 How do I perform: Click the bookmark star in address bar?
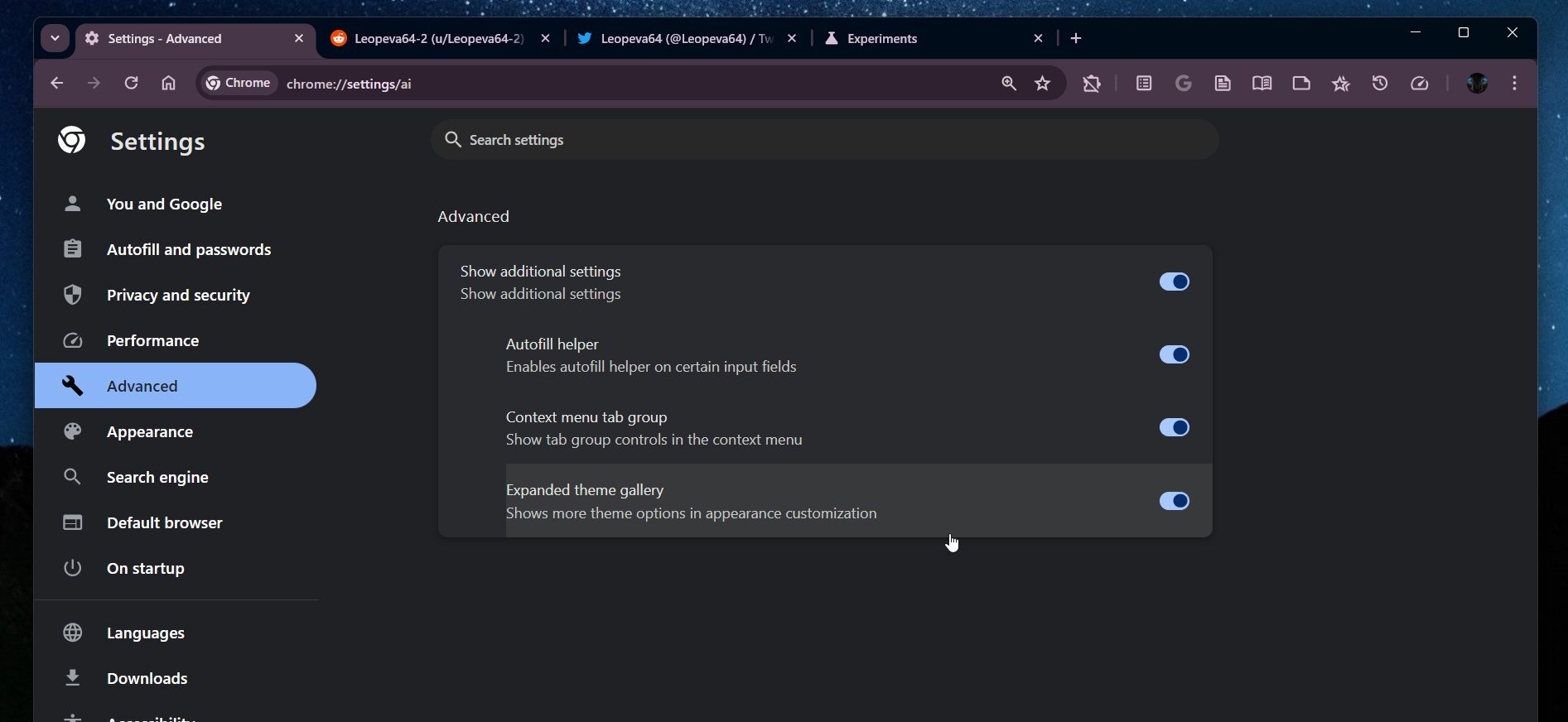1043,84
